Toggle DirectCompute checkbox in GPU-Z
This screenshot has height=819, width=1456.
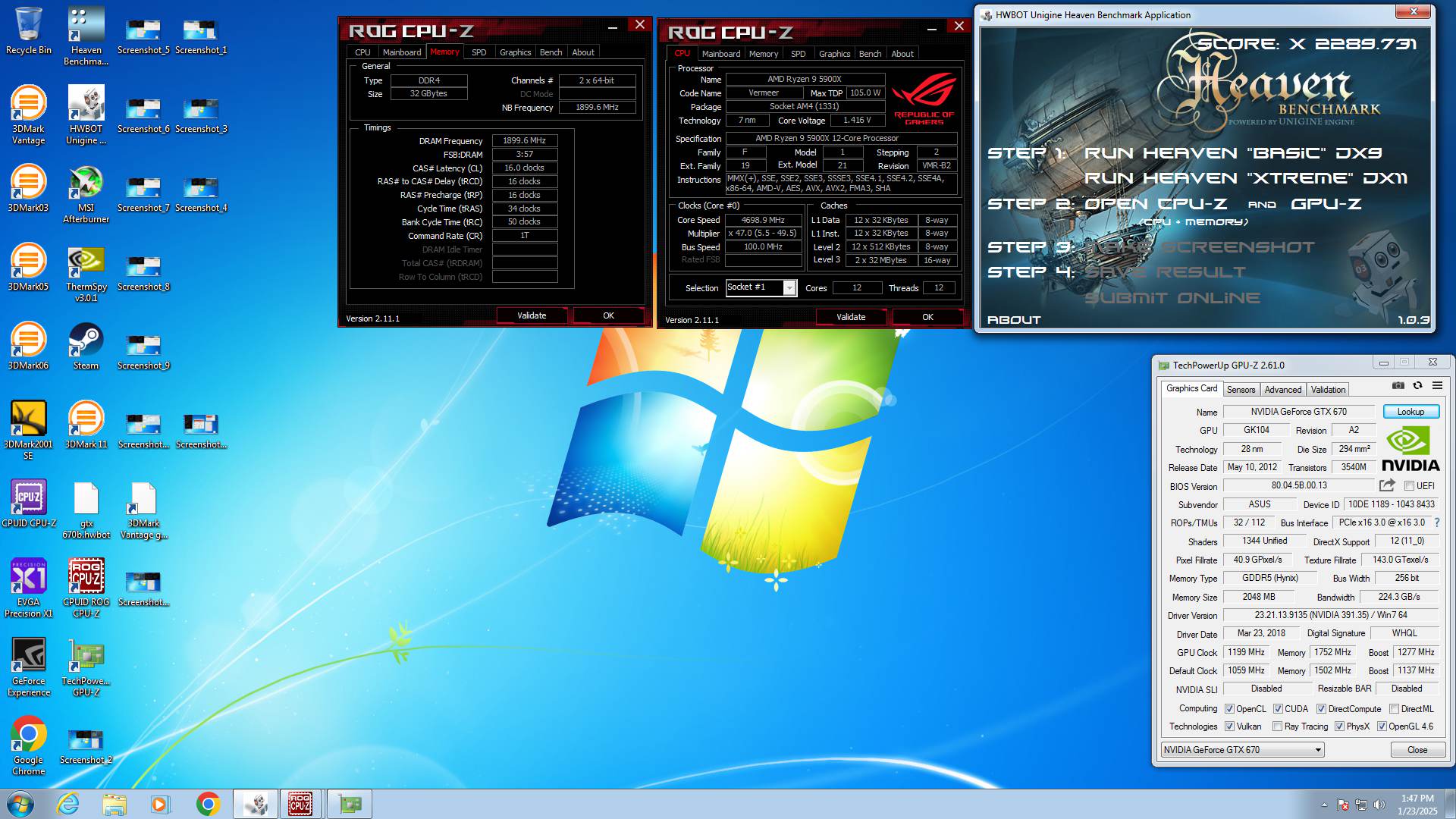(x=1321, y=709)
